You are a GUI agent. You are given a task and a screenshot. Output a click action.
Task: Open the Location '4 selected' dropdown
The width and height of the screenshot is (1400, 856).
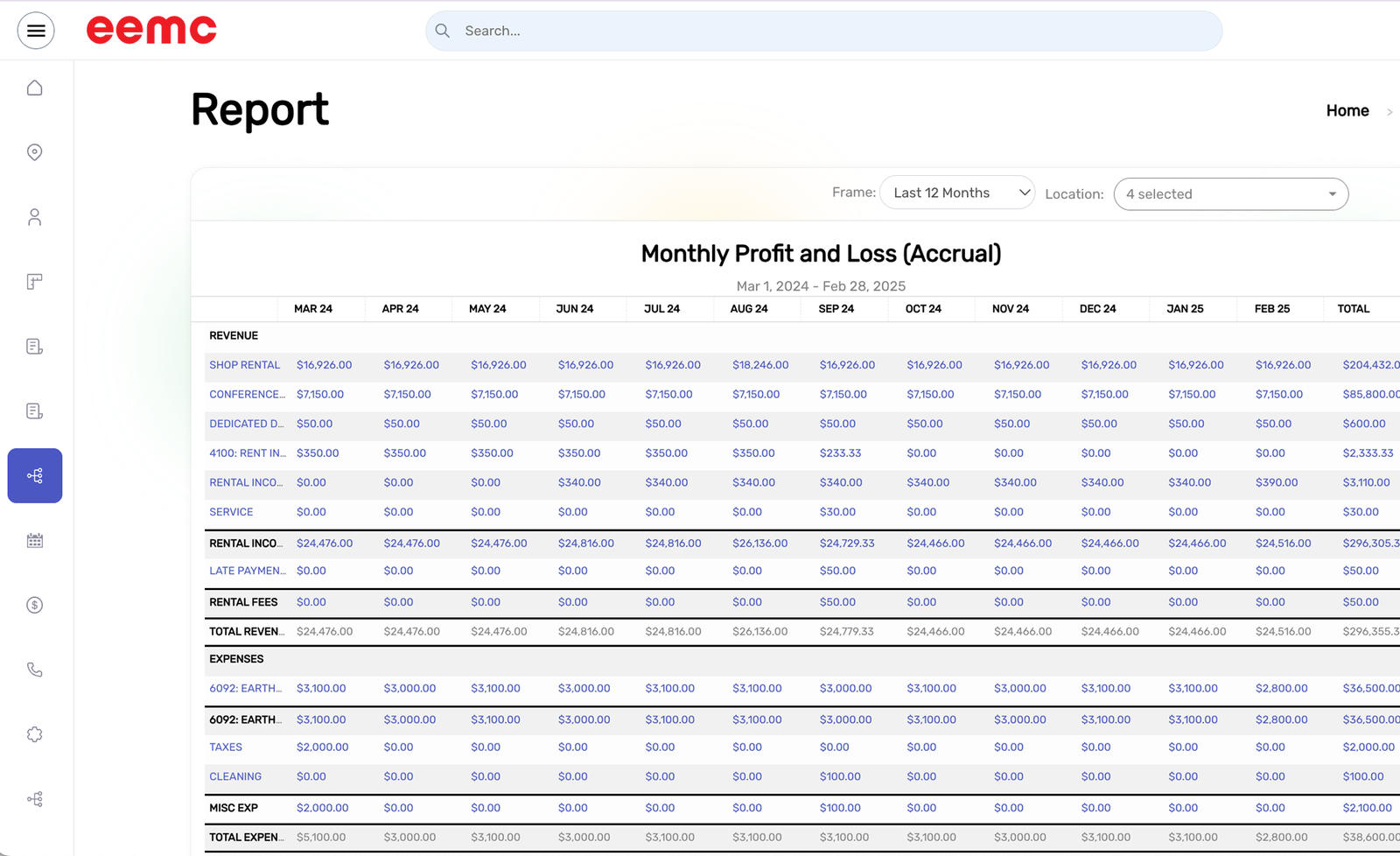point(1230,194)
